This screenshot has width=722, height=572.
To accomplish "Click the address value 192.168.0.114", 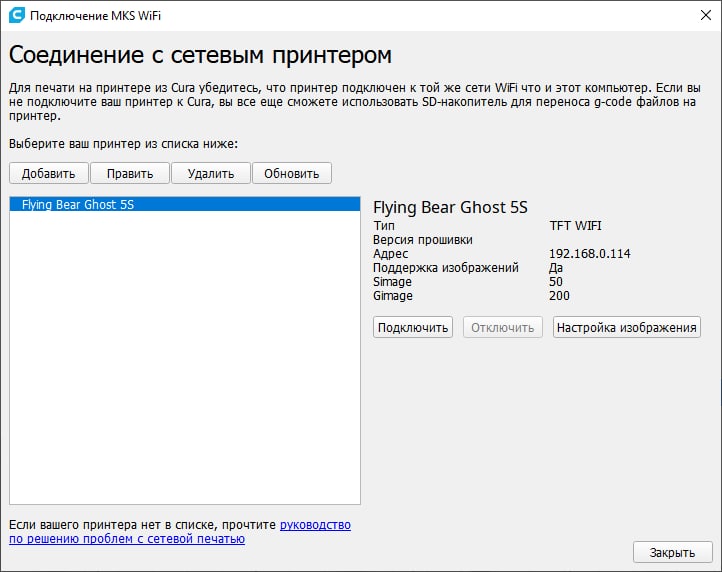I will 589,253.
